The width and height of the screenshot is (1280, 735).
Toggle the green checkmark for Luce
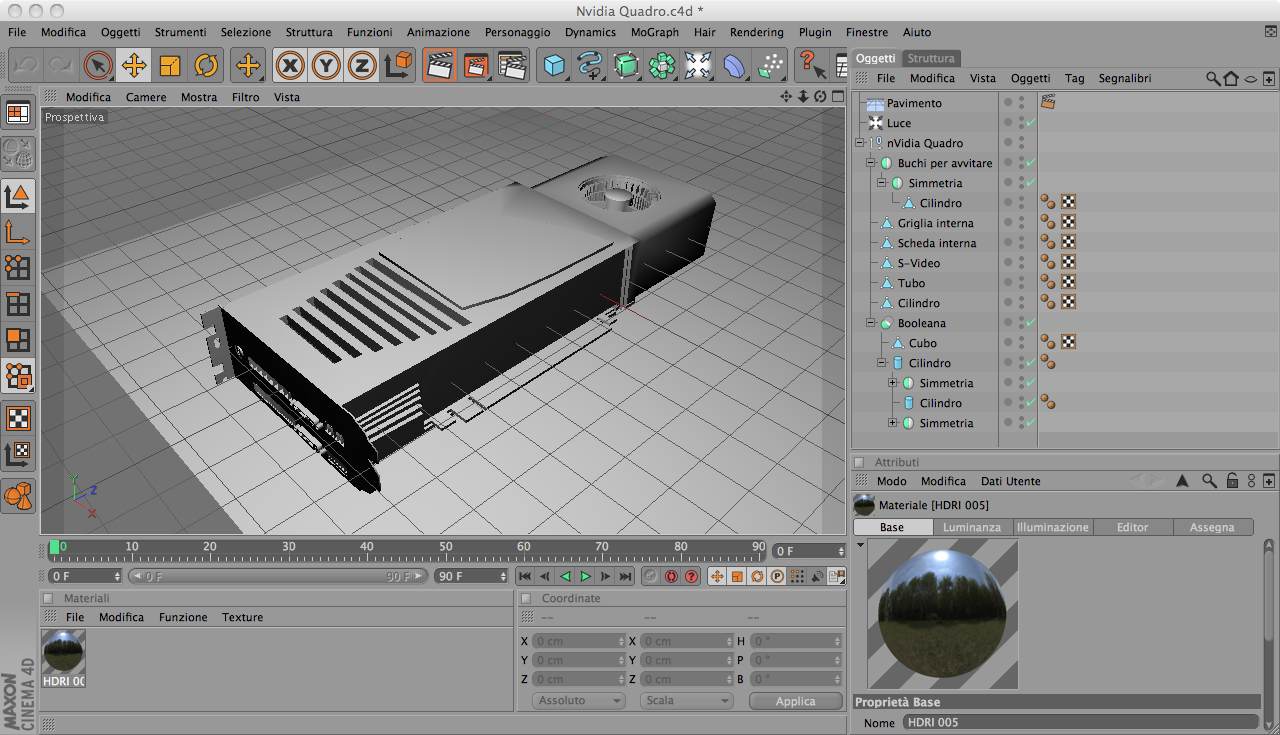pos(1030,123)
